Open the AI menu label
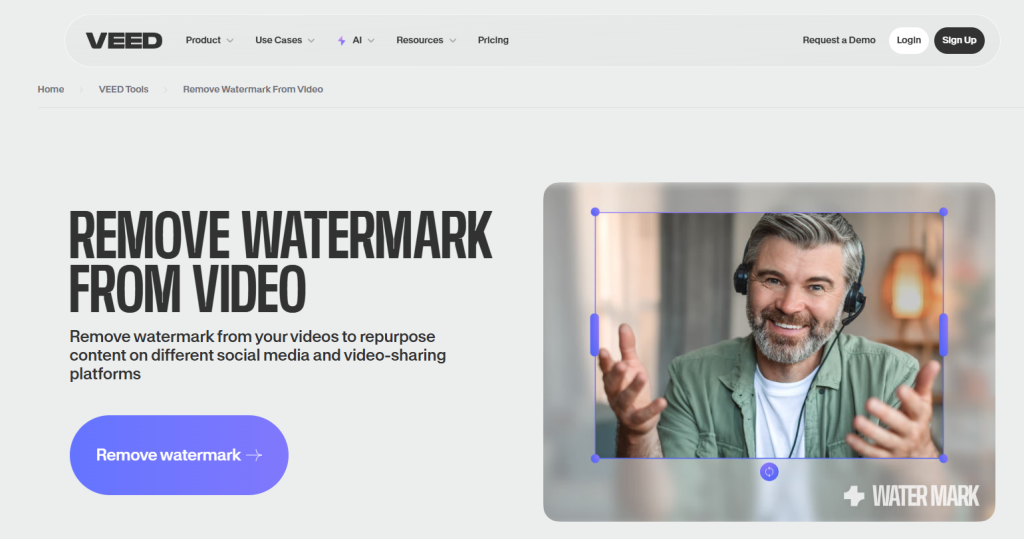Viewport: 1024px width, 539px height. tap(357, 40)
